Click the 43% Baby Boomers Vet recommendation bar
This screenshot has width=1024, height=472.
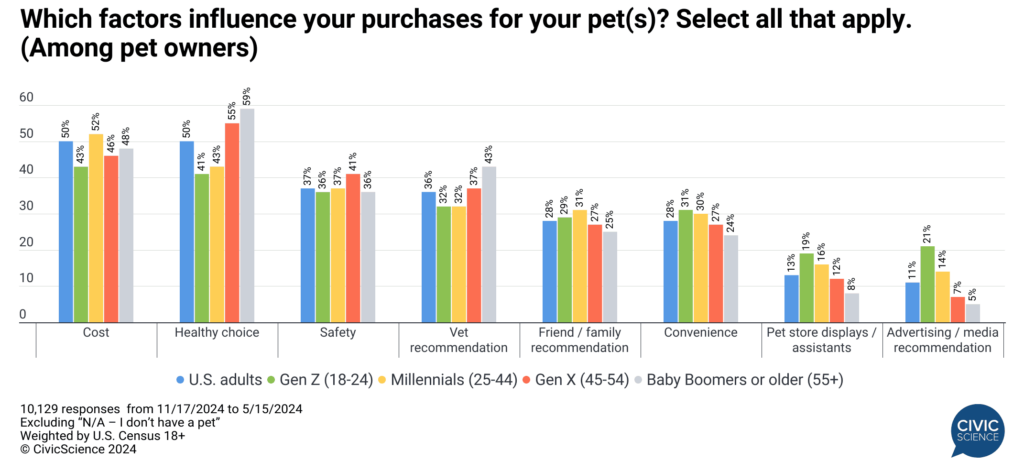pyautogui.click(x=489, y=246)
